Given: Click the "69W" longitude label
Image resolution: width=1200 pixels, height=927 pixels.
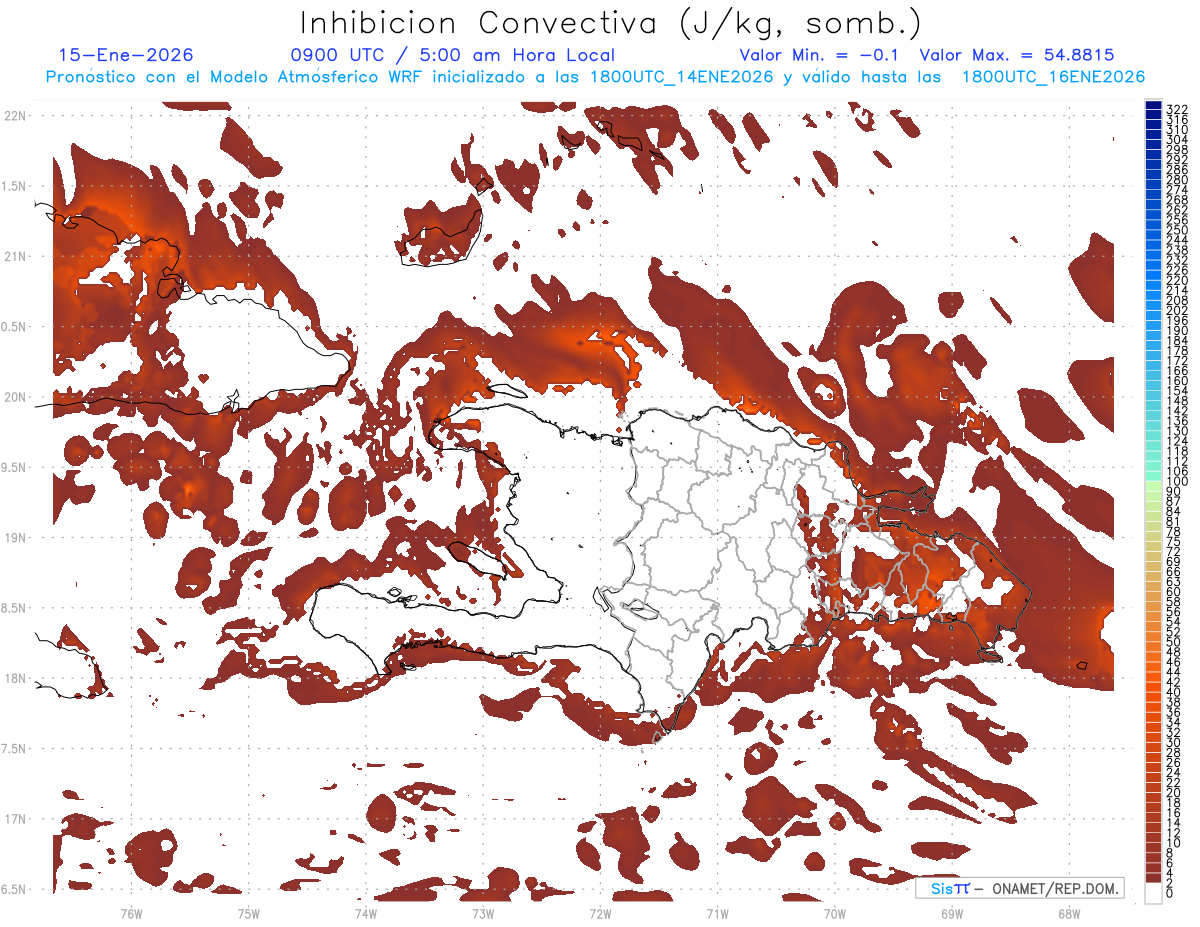Looking at the screenshot, I should point(951,913).
